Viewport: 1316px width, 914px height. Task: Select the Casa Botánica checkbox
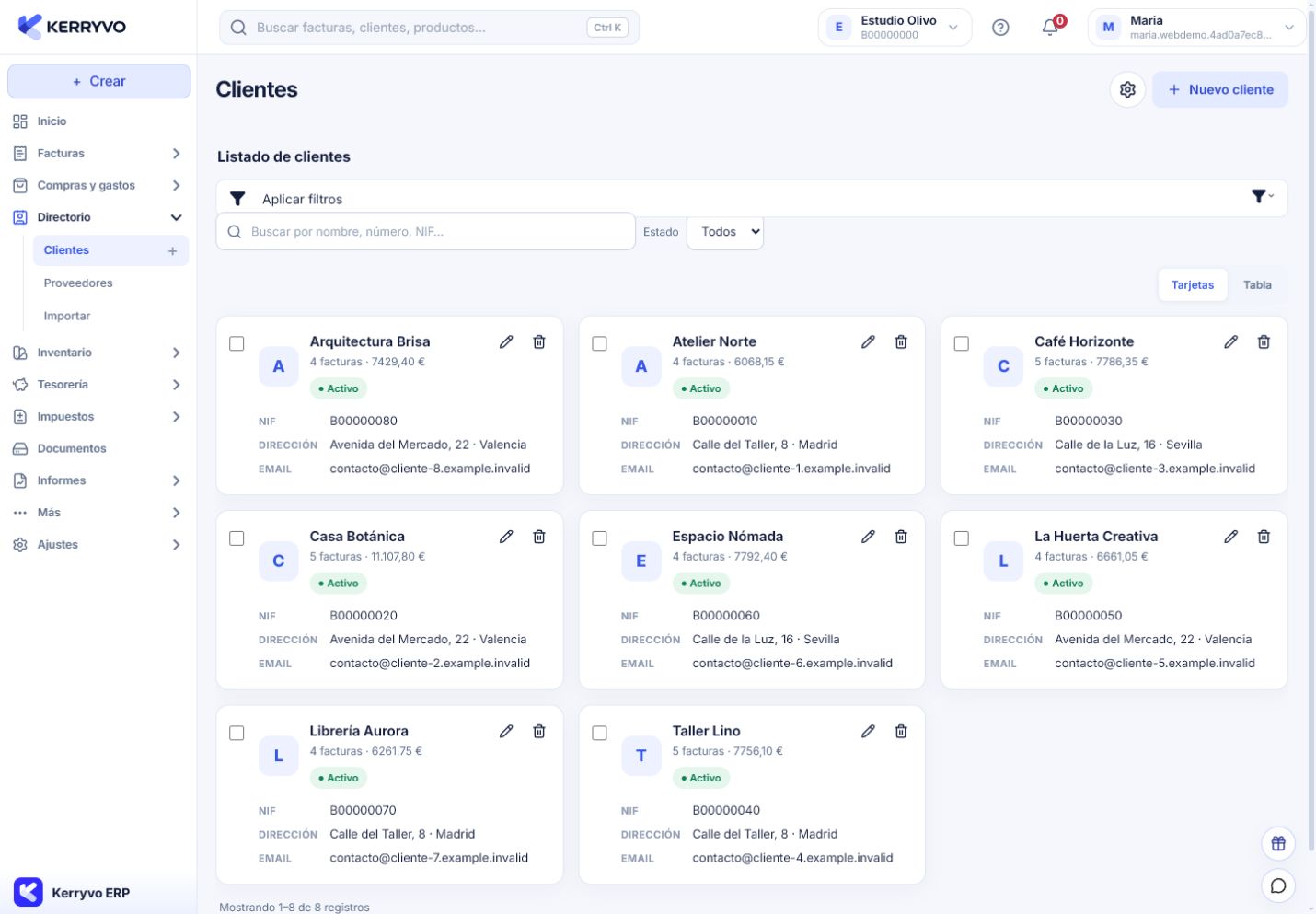point(237,538)
